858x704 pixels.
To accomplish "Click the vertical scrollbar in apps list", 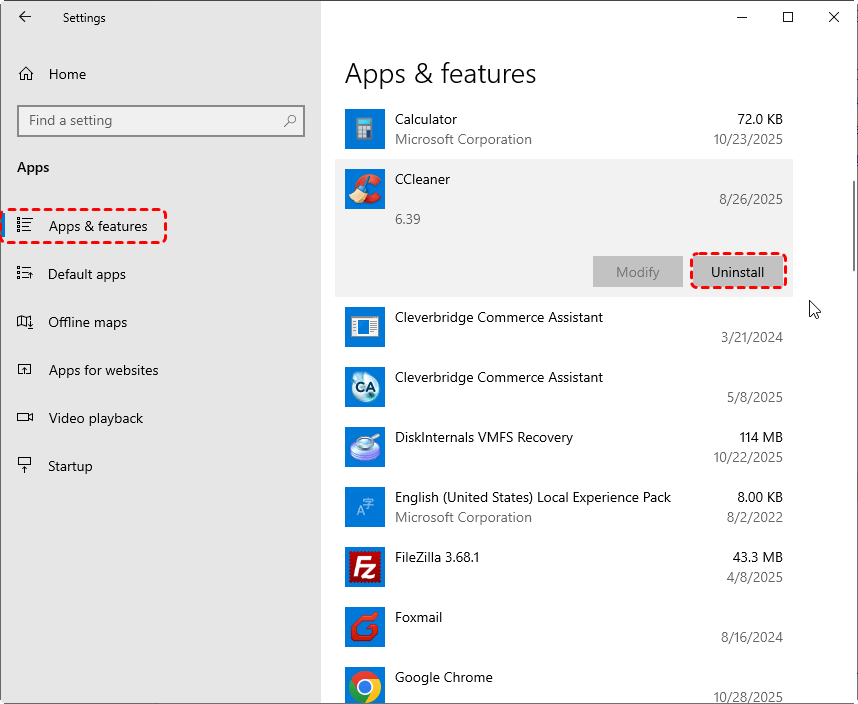I will click(x=852, y=225).
